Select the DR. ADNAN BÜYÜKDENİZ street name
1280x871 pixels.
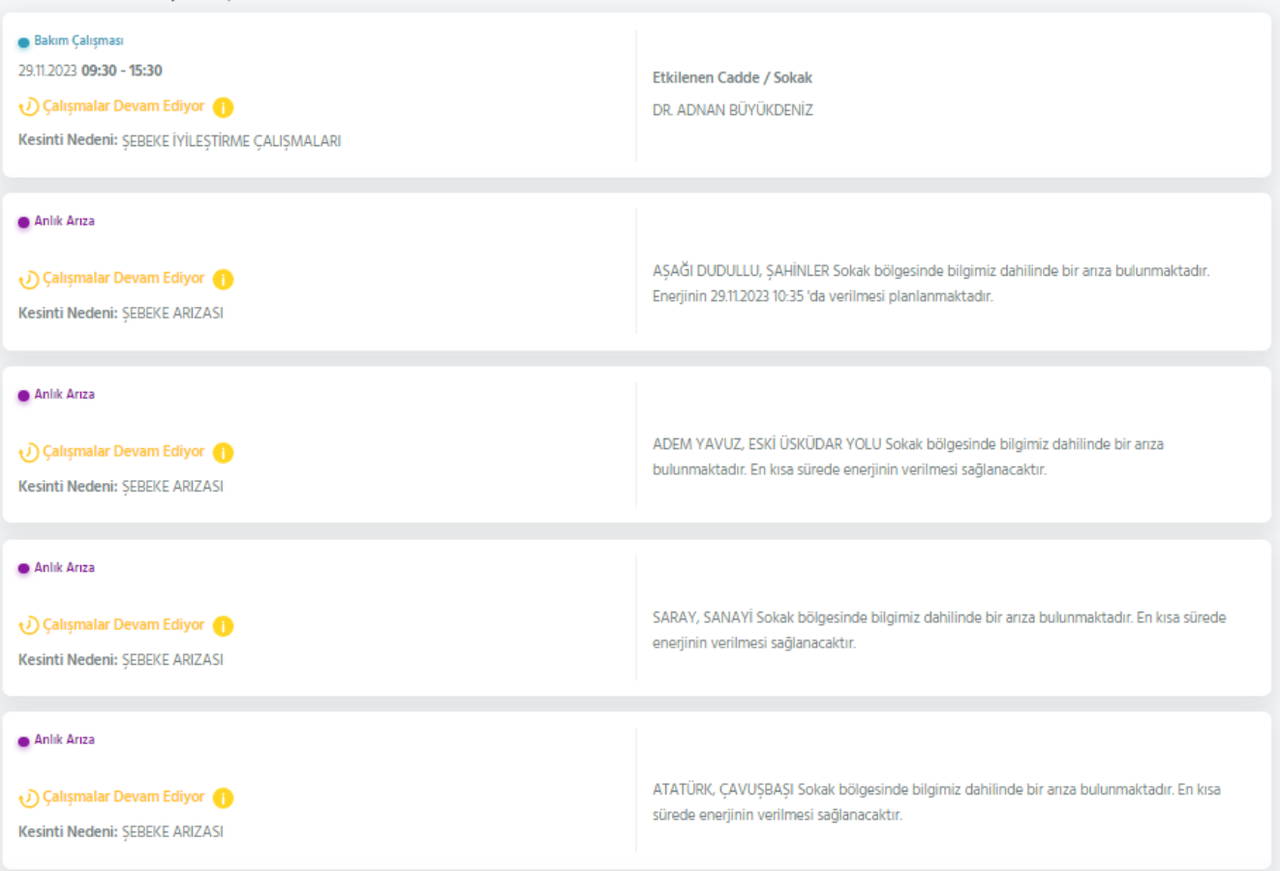click(x=732, y=111)
